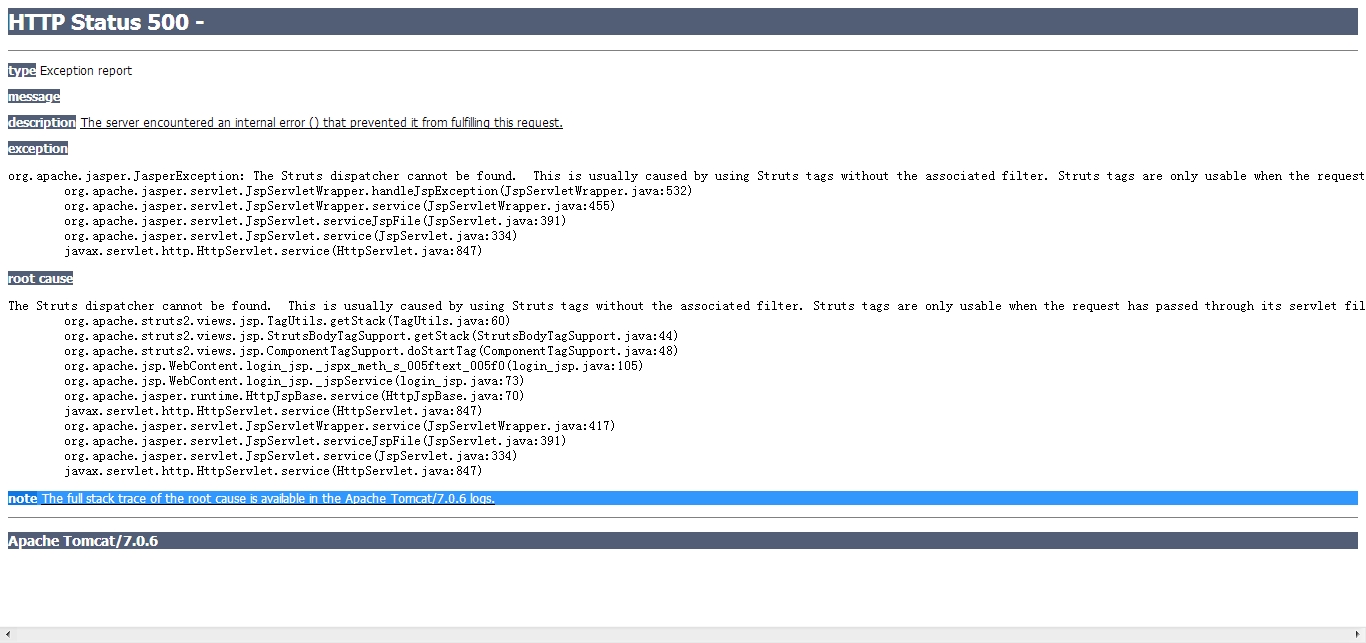Click HttpServlet.java:847 line under exception section
Screen dimensions: 1366x643
pyautogui.click(x=273, y=251)
